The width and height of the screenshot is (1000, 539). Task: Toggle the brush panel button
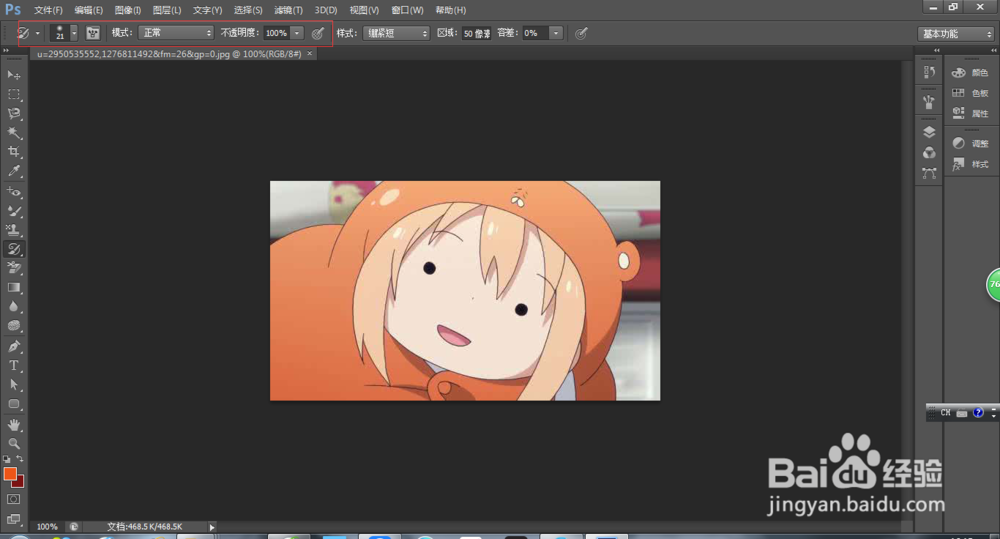pos(92,33)
